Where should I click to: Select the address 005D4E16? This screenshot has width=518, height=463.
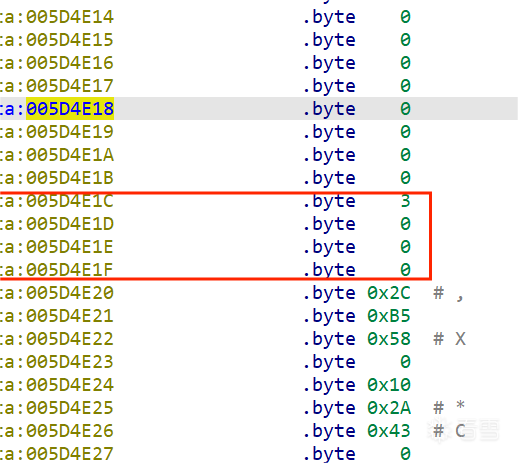pyautogui.click(x=70, y=63)
